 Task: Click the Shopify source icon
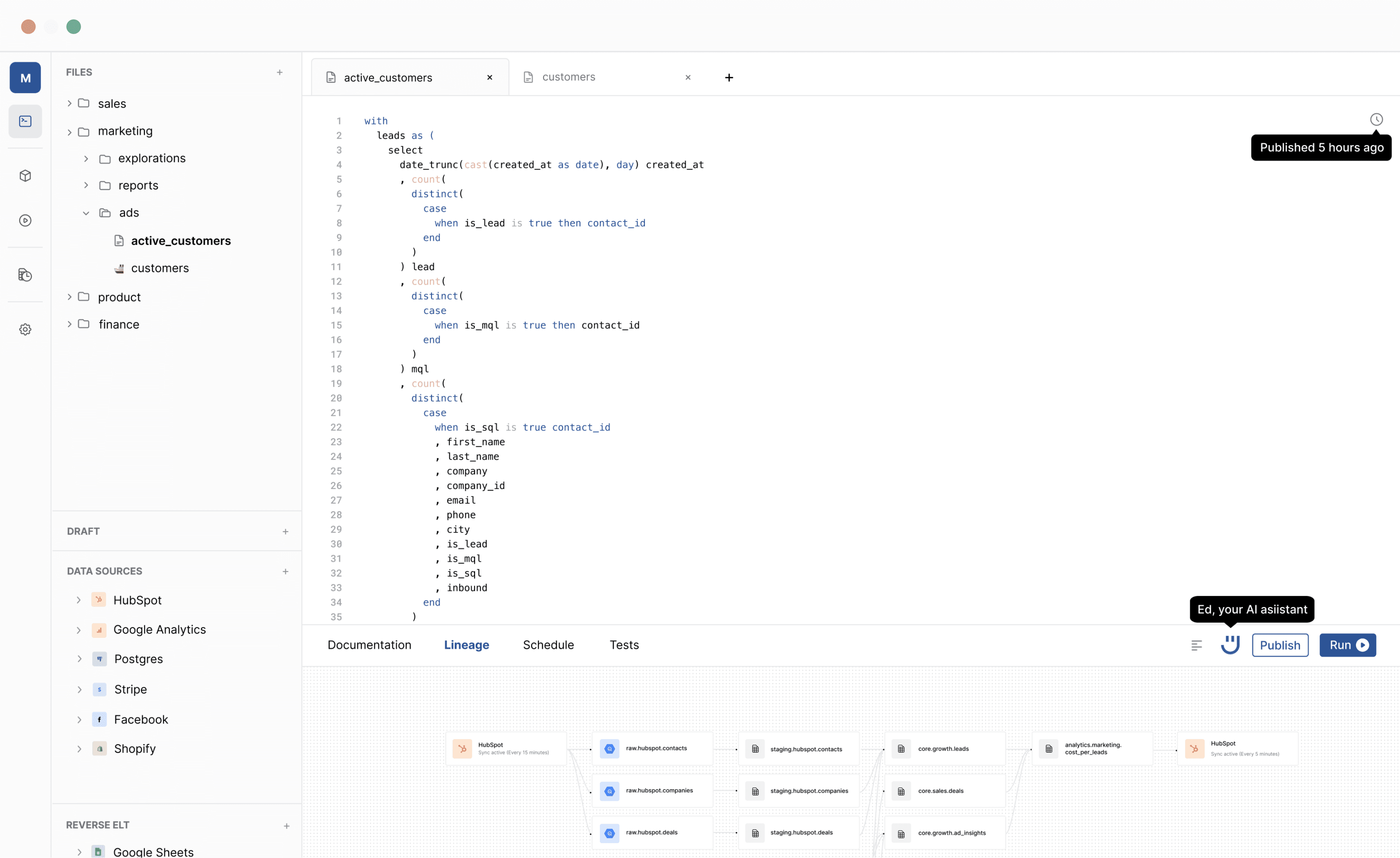99,748
